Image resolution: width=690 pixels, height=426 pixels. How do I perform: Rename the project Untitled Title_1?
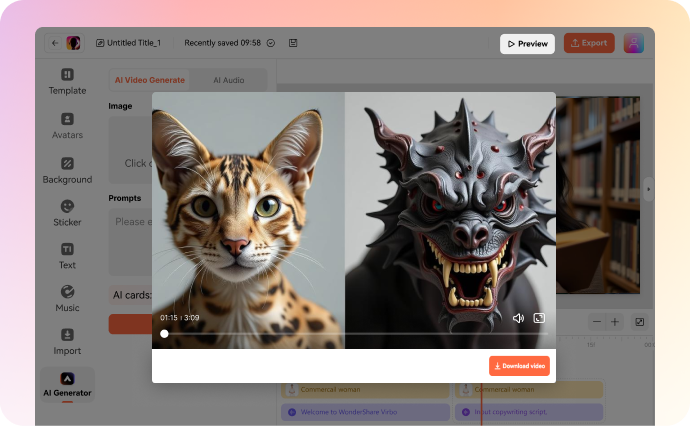134,43
